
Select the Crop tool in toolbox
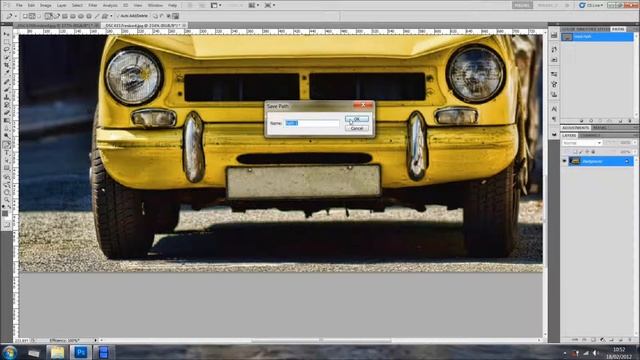(x=7, y=65)
